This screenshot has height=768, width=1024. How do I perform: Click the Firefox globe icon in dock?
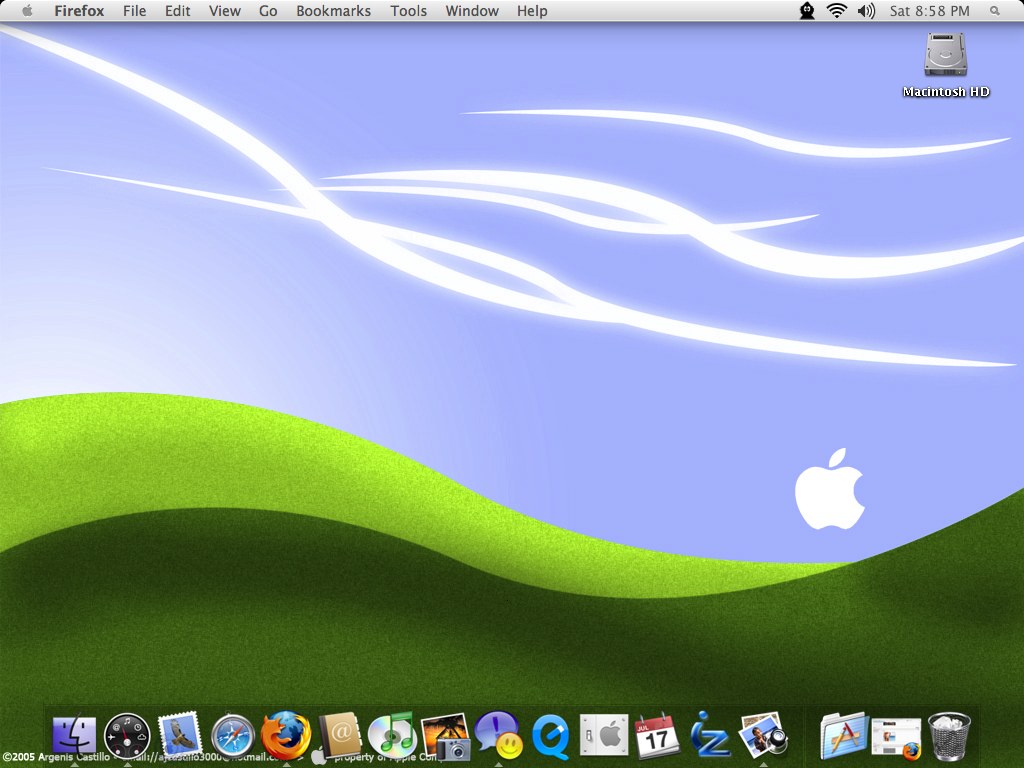pyautogui.click(x=286, y=736)
